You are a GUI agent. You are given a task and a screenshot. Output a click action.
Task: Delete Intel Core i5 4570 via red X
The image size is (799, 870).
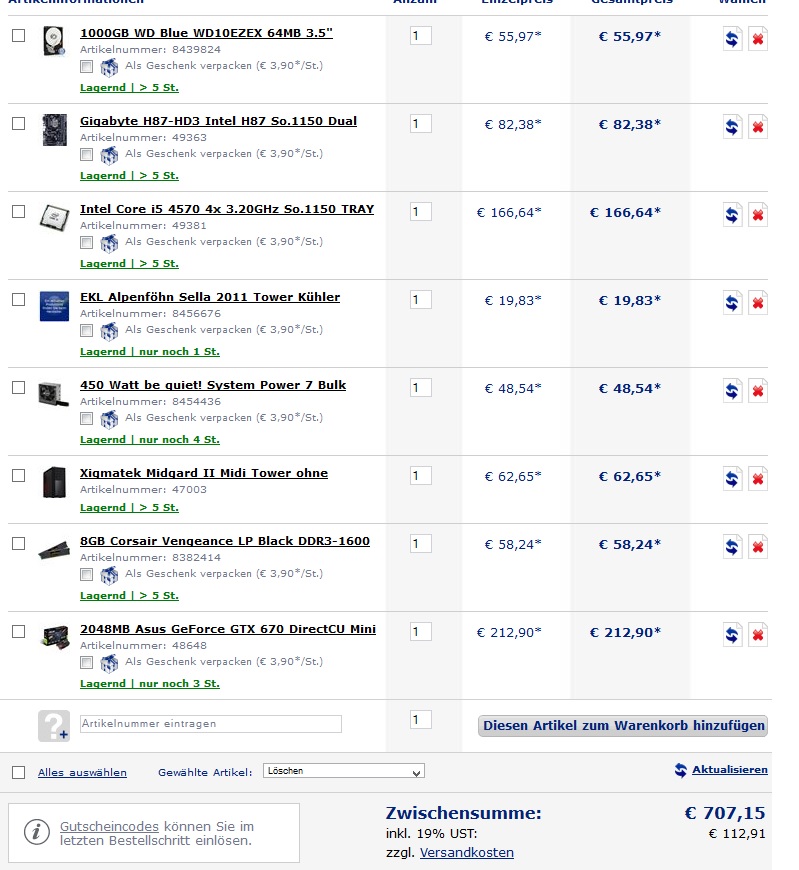tap(758, 215)
